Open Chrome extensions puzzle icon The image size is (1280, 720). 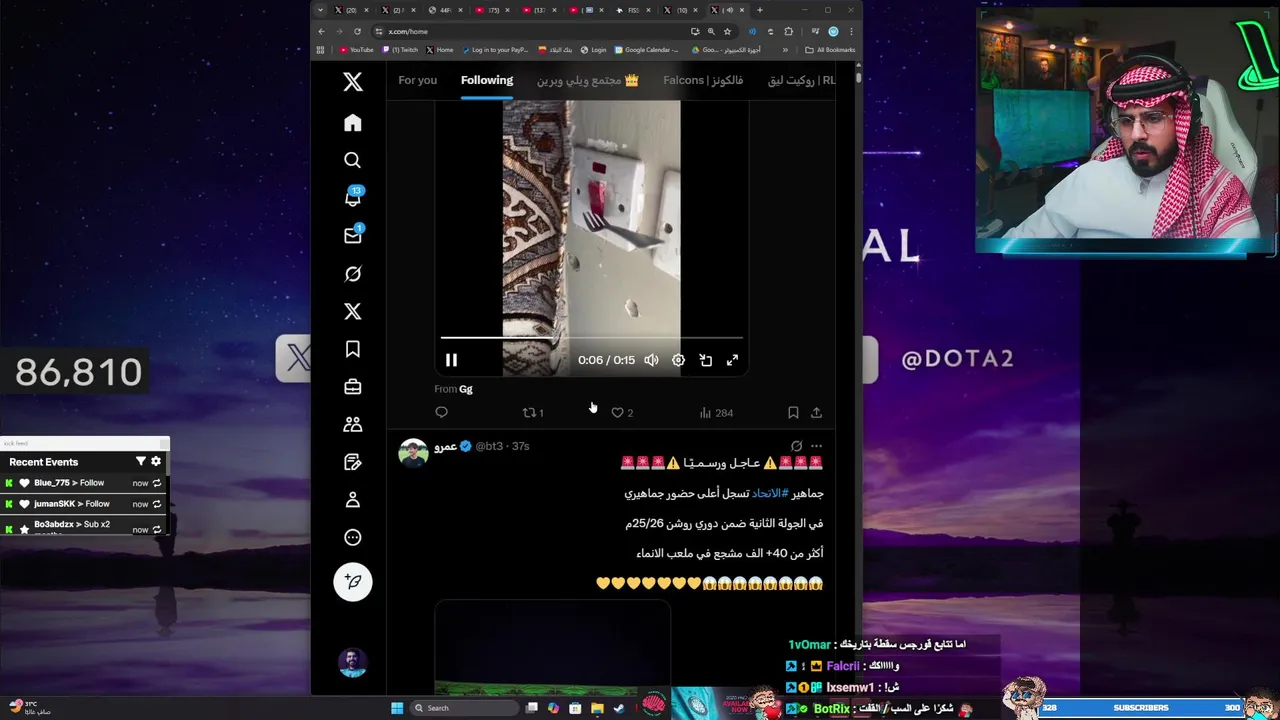788,31
